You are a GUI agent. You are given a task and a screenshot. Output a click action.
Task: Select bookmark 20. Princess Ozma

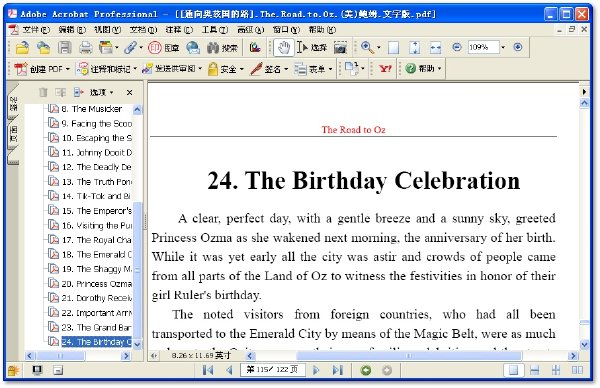click(x=96, y=284)
